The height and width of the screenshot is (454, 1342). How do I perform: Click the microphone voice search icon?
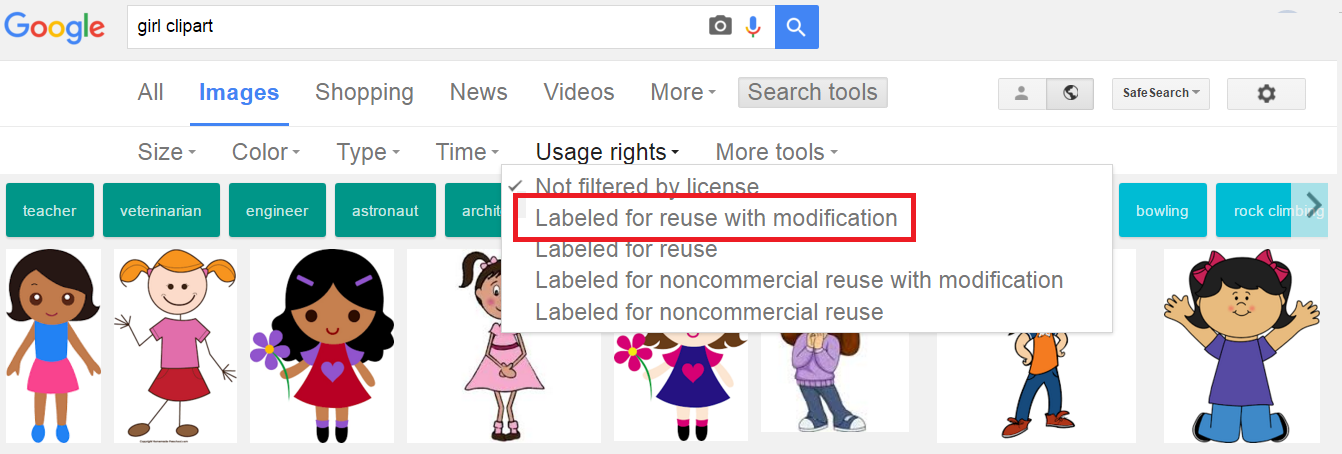point(754,27)
